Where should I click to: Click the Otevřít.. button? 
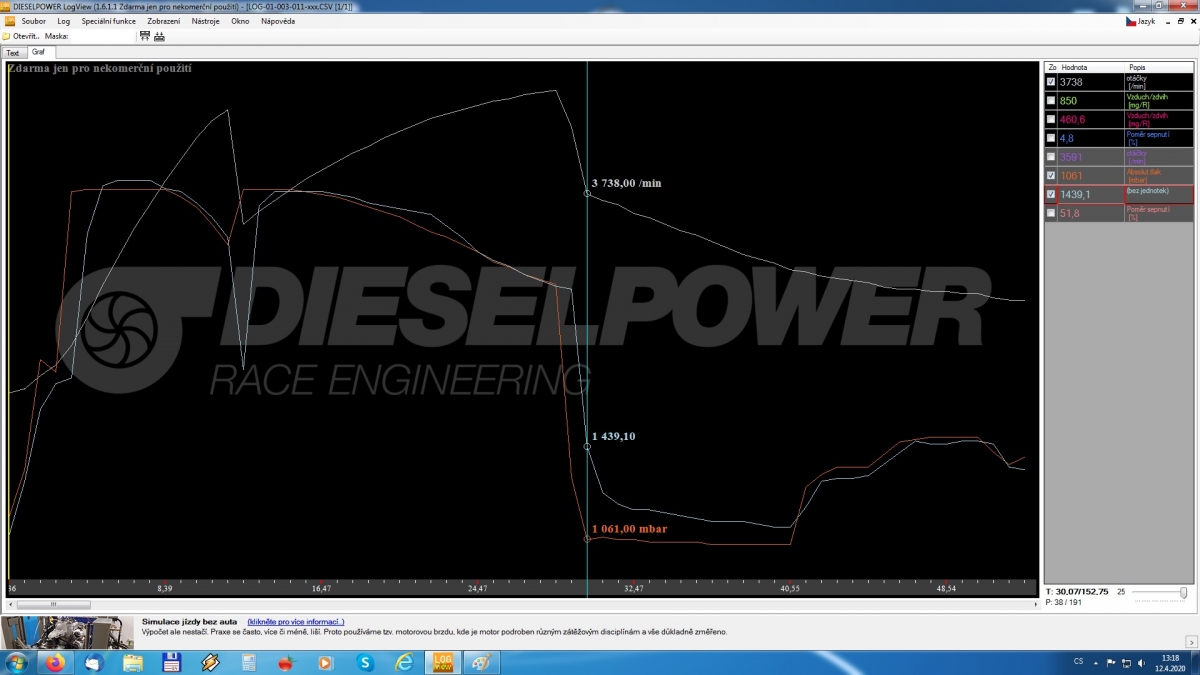coord(21,36)
